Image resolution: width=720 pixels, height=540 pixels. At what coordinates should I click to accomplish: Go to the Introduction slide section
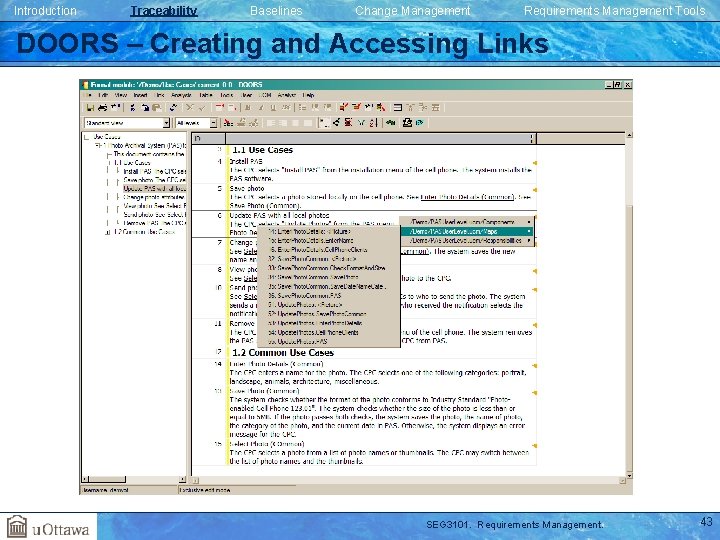45,11
